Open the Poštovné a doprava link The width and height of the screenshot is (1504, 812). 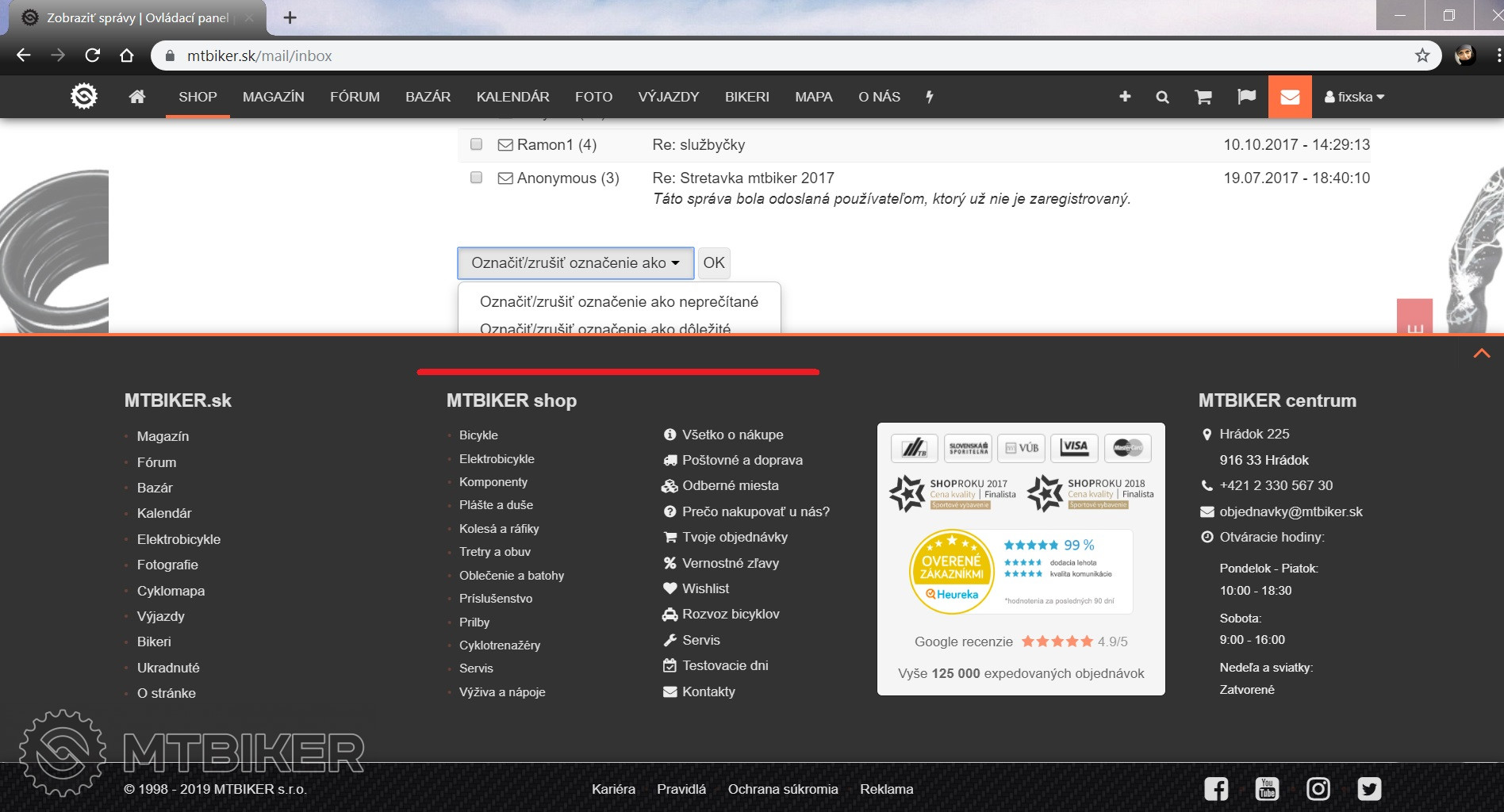pyautogui.click(x=742, y=460)
